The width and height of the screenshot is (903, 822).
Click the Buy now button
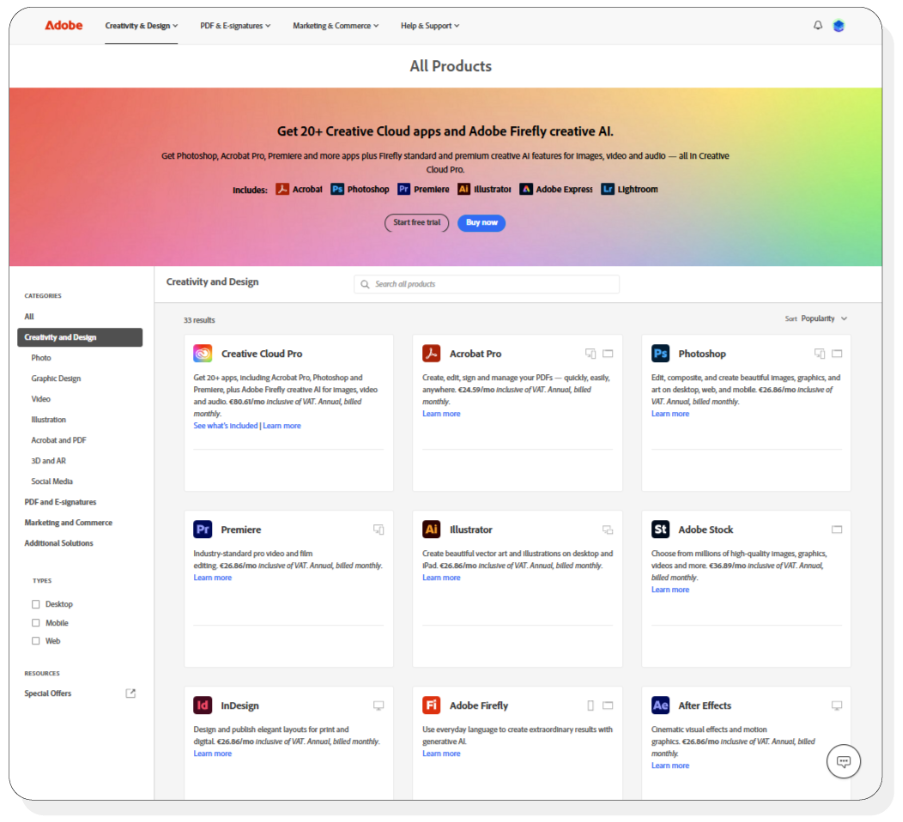[x=481, y=223]
